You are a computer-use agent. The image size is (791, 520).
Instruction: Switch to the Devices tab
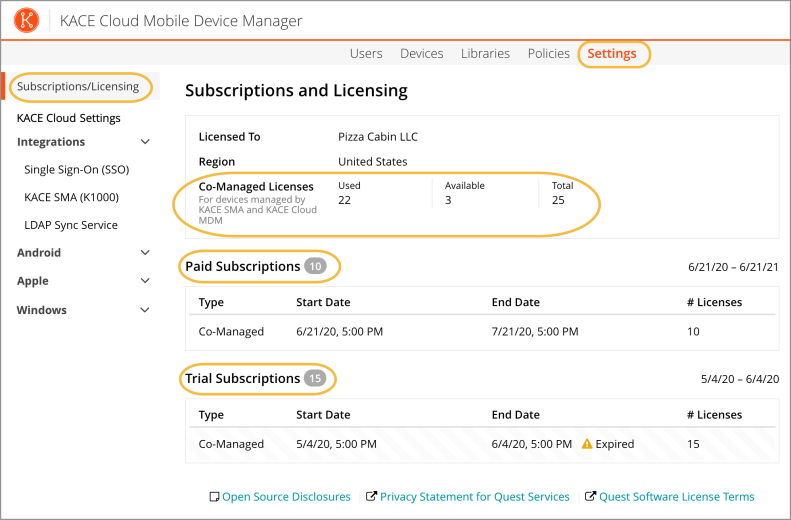(x=422, y=53)
